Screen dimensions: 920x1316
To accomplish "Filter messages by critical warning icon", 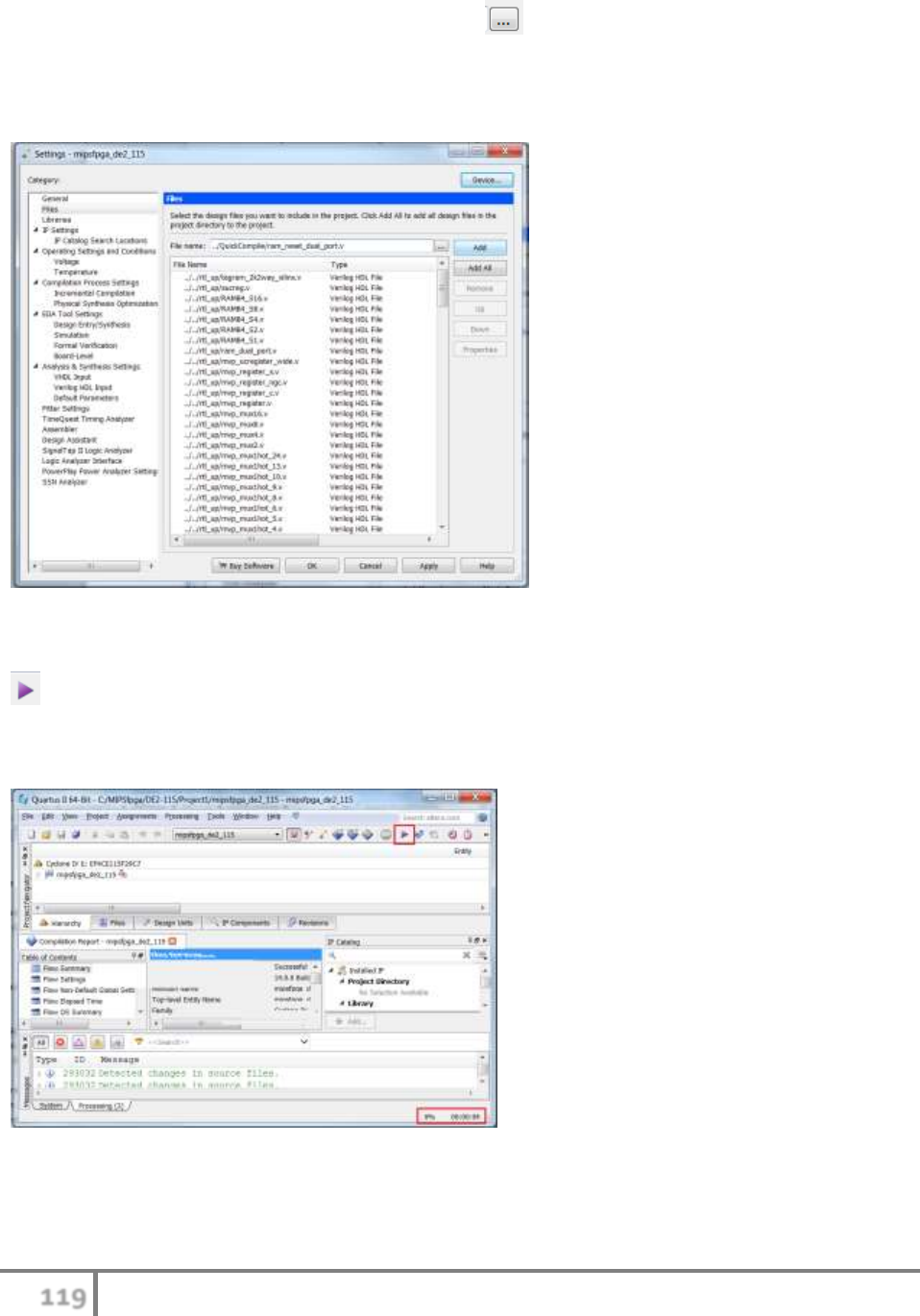I will tap(79, 1042).
